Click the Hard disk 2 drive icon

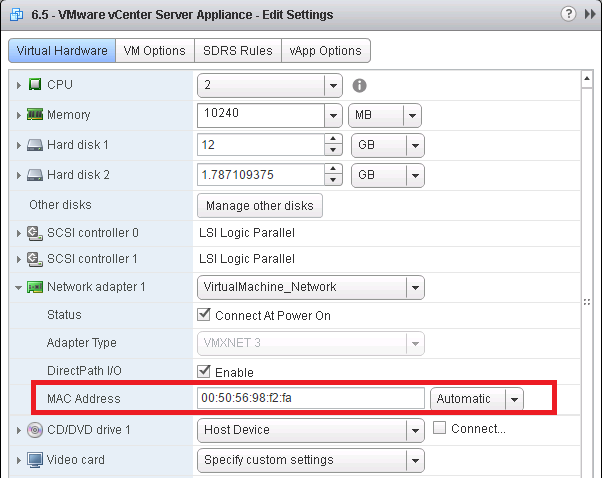tap(35, 175)
